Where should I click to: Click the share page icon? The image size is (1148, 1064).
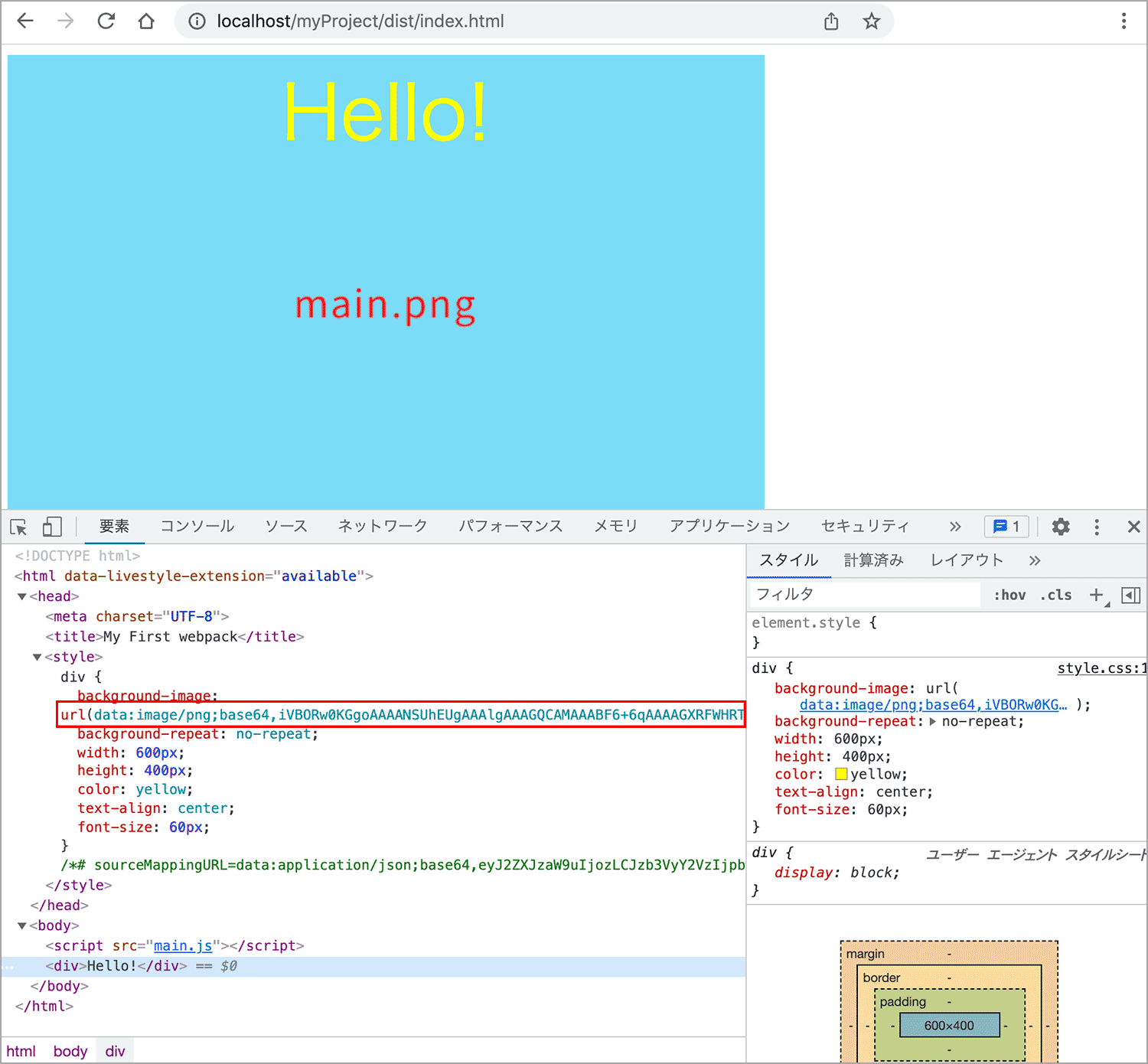coord(832,21)
